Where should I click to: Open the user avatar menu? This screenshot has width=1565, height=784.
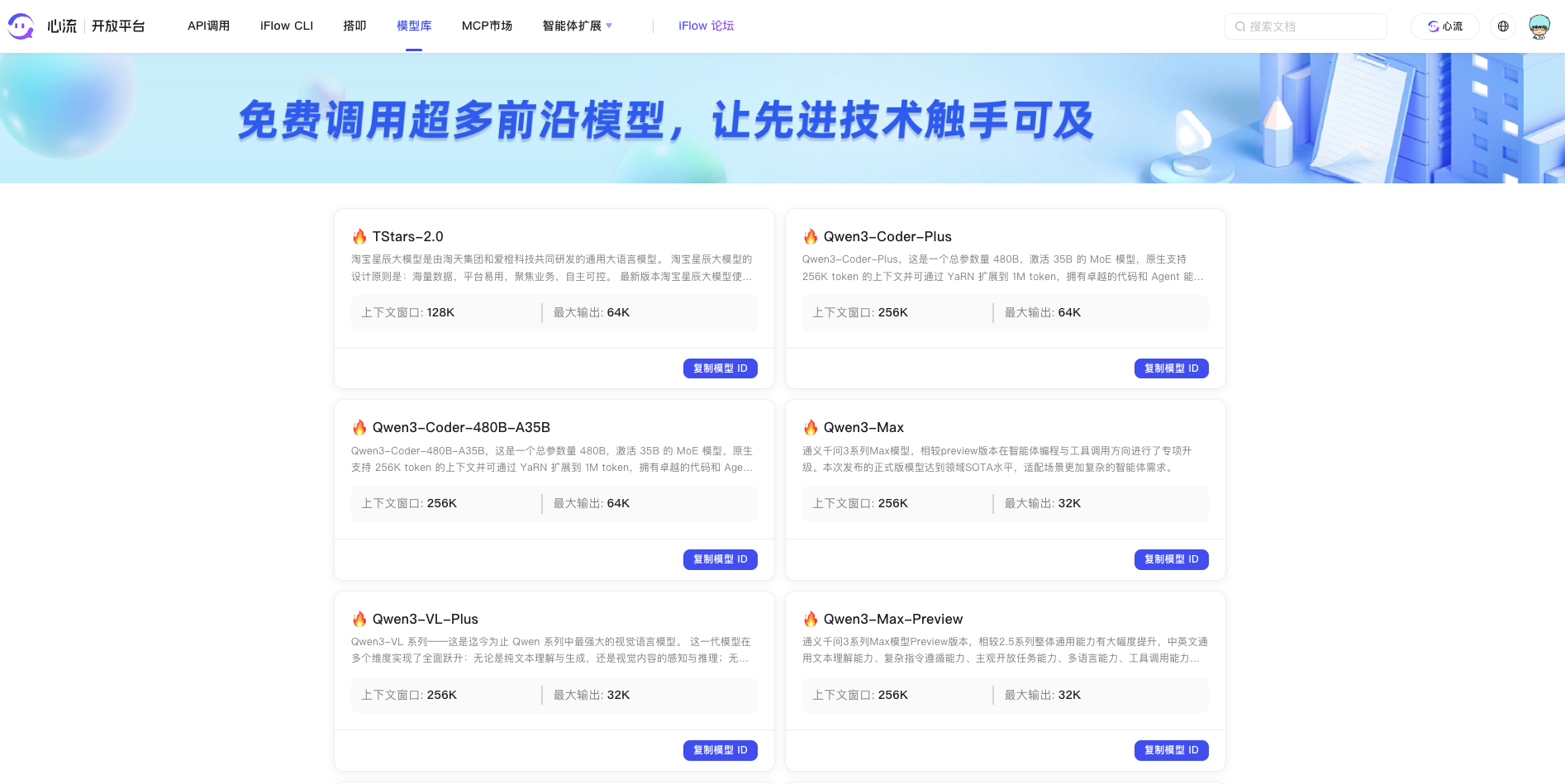coord(1539,26)
